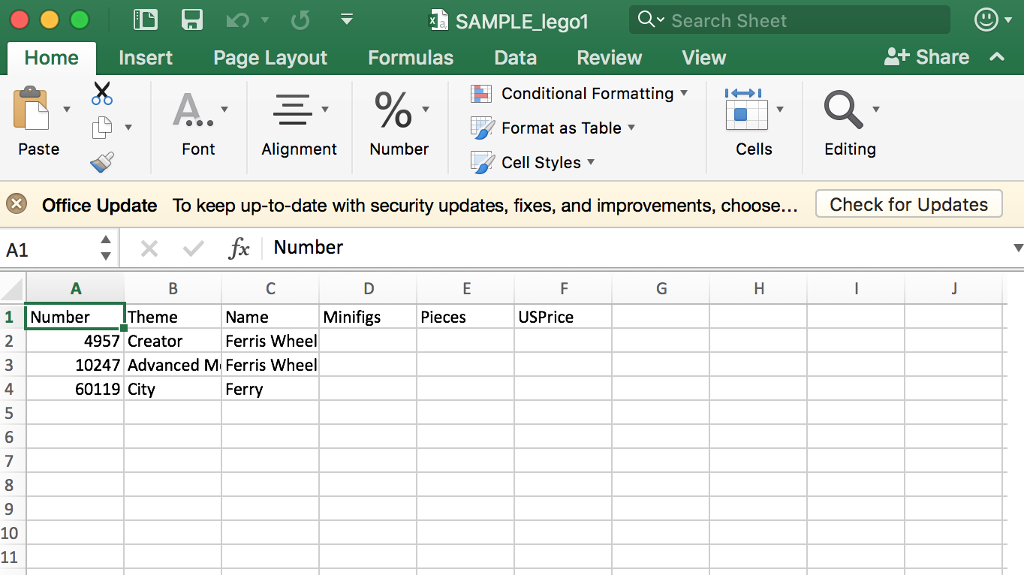Open the Customize Quick Access Toolbar dropdown
This screenshot has width=1024, height=575.
(347, 20)
